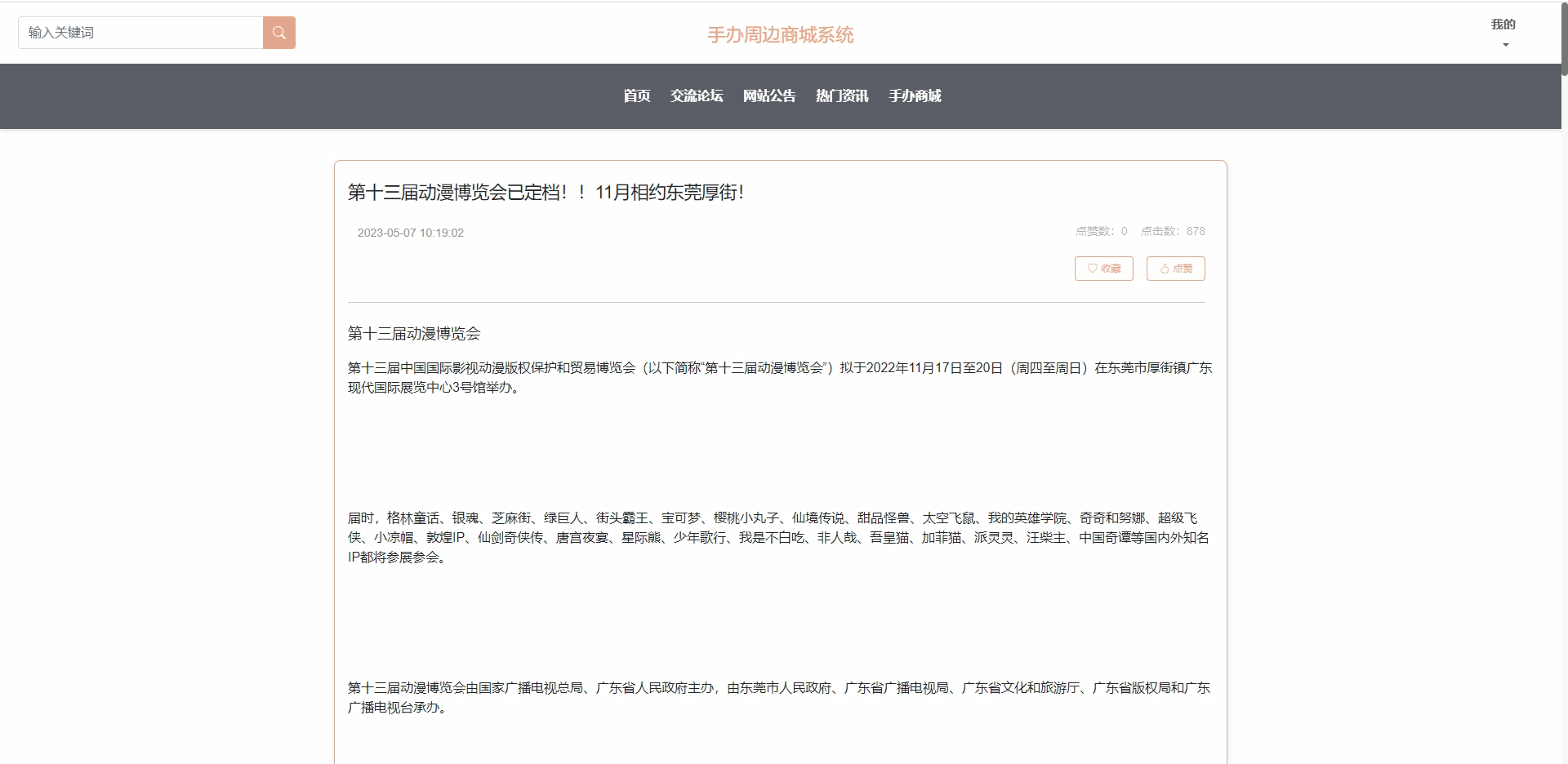Click the 收藏 favorite button

(1103, 269)
